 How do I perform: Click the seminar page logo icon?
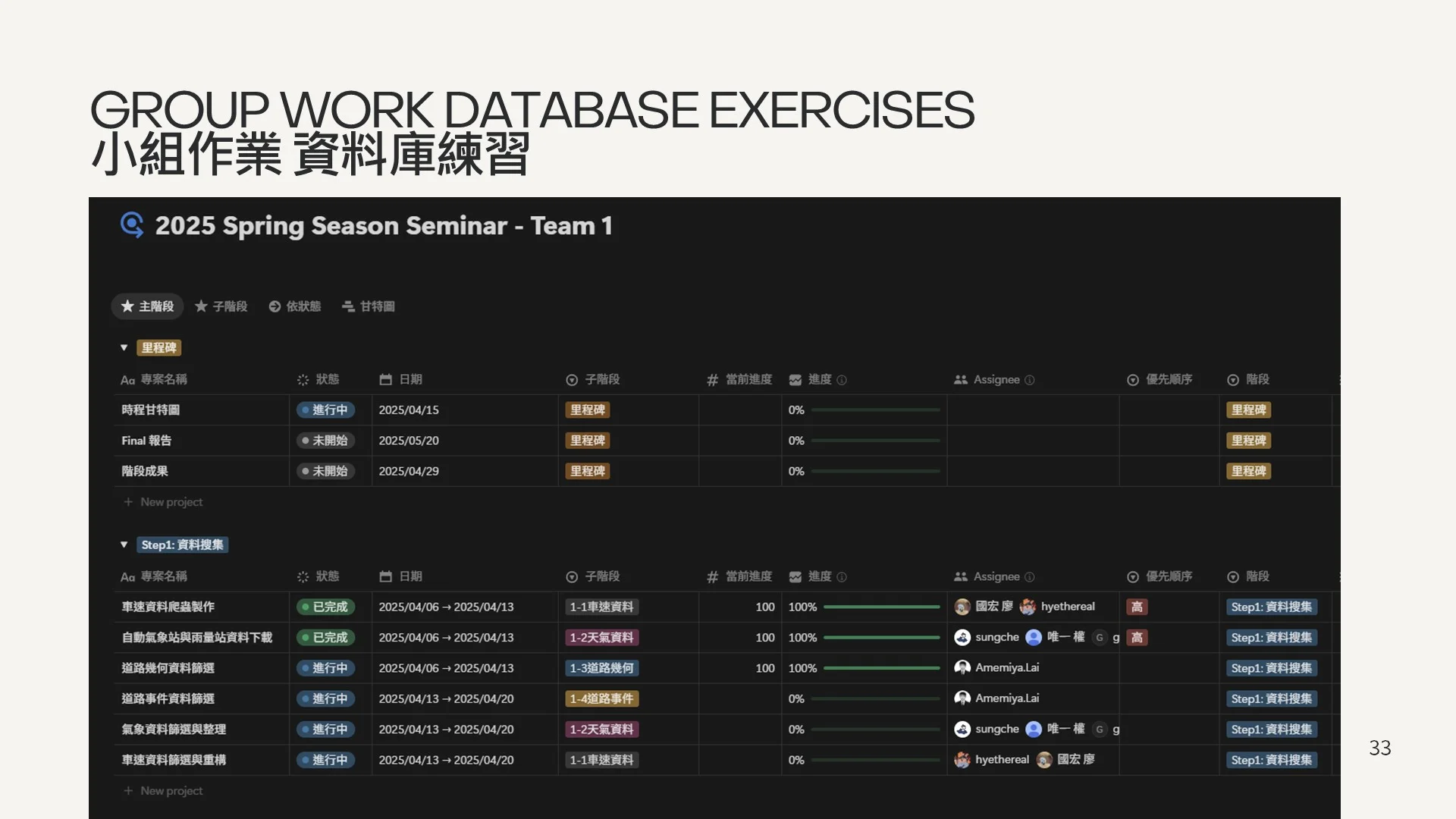click(x=132, y=224)
